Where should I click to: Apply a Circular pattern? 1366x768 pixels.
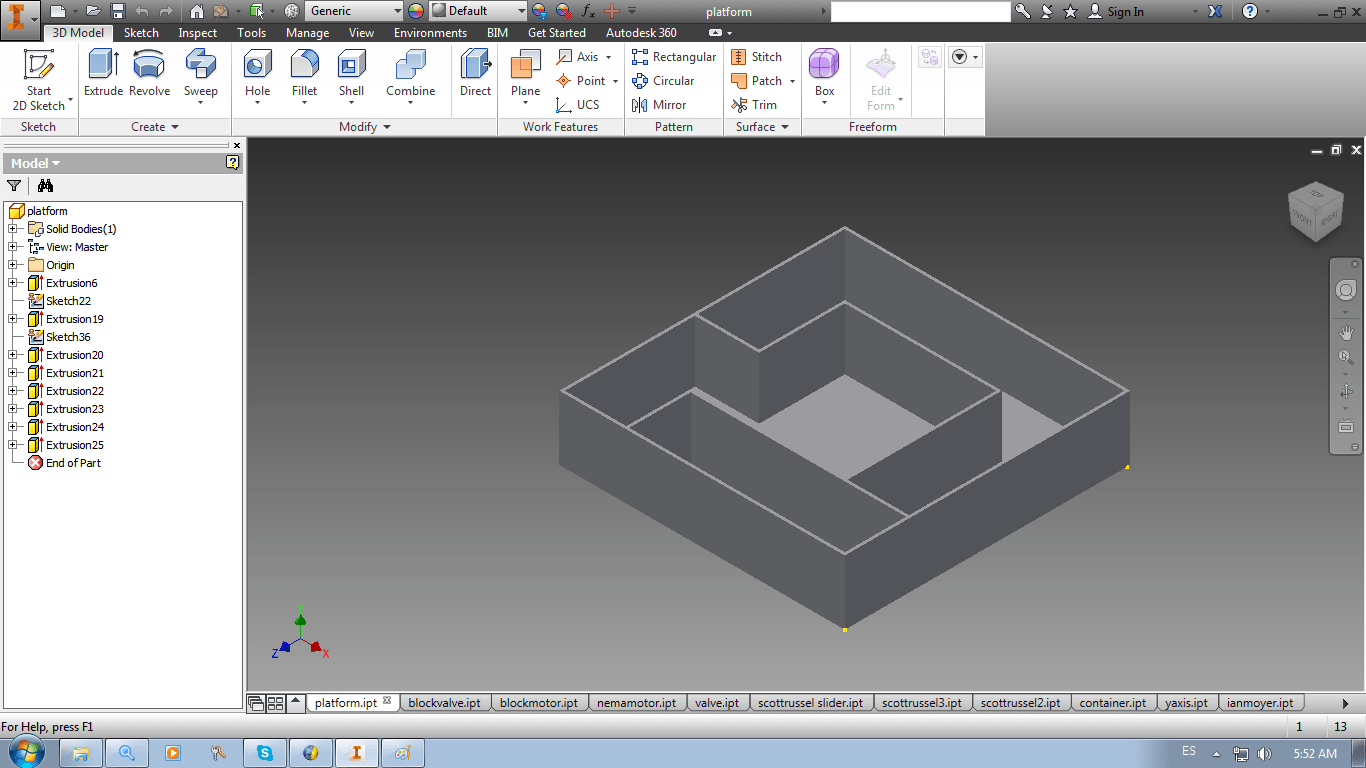pyautogui.click(x=662, y=81)
